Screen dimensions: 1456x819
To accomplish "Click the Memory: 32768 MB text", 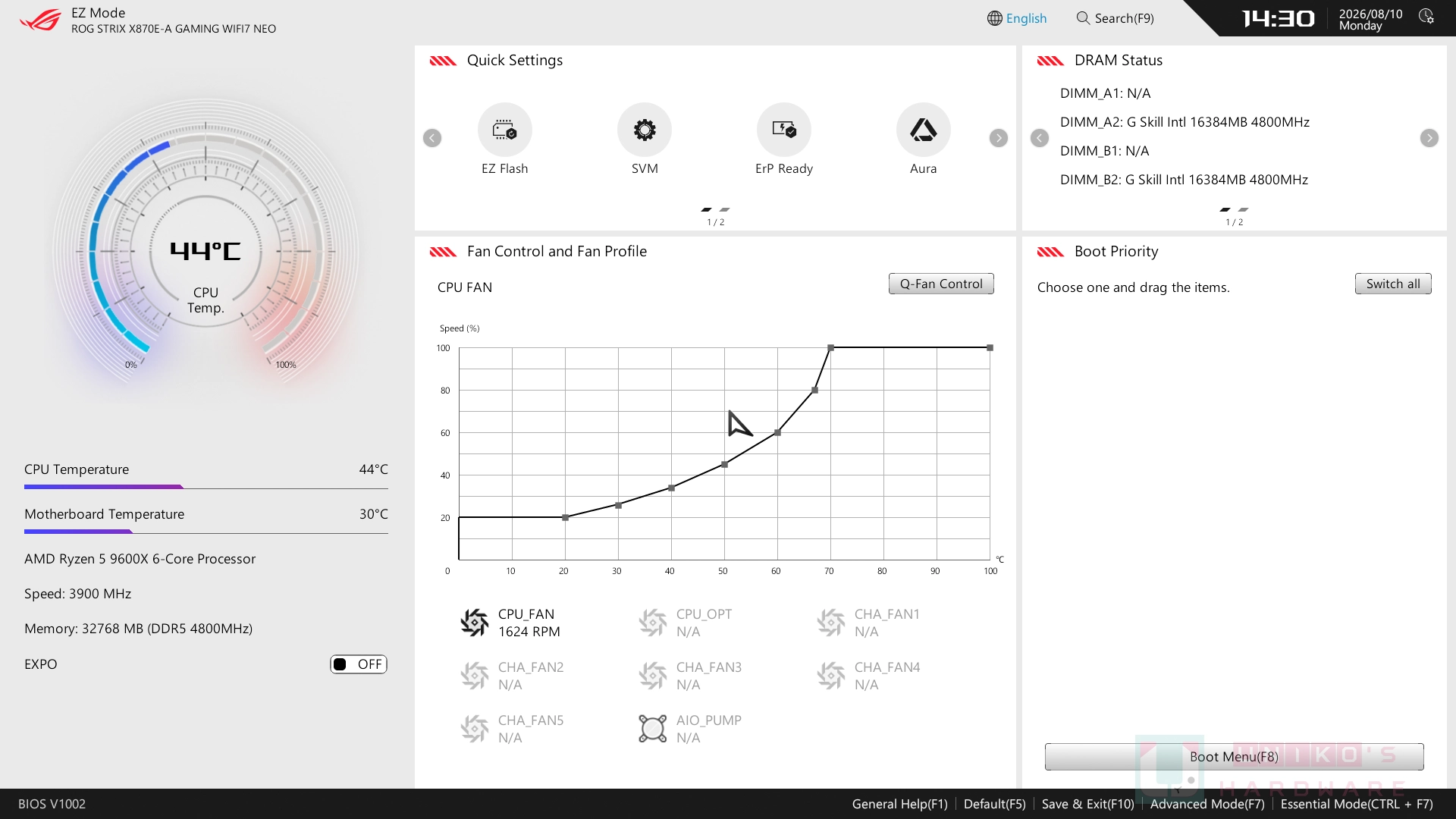I will 138,629.
